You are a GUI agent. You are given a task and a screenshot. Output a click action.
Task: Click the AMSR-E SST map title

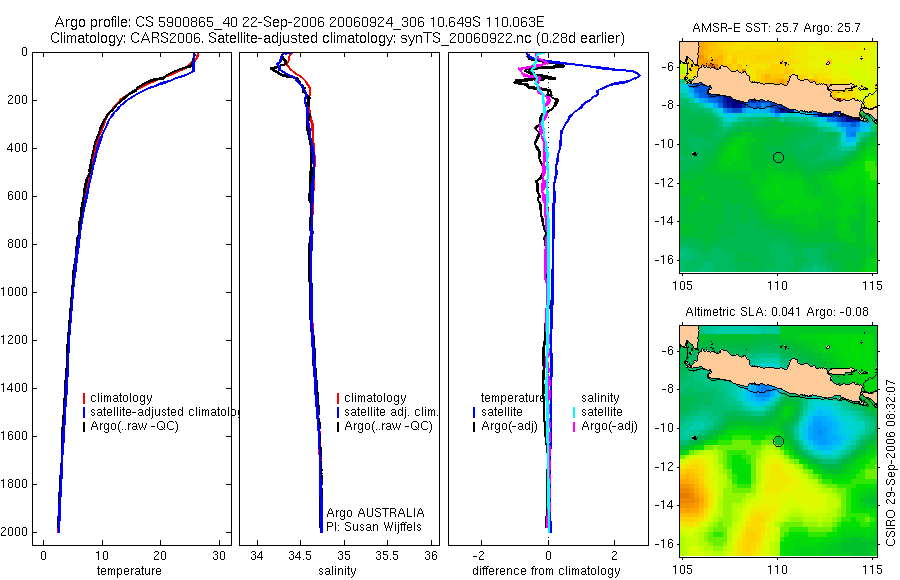click(777, 28)
